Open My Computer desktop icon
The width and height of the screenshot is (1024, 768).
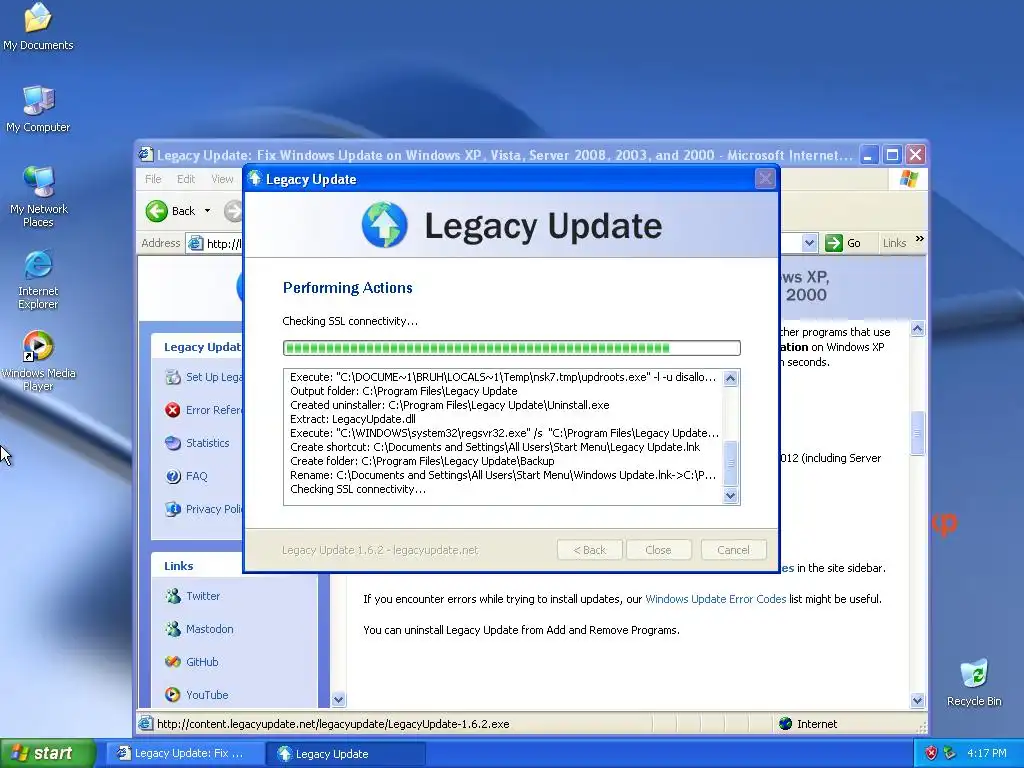point(38,108)
